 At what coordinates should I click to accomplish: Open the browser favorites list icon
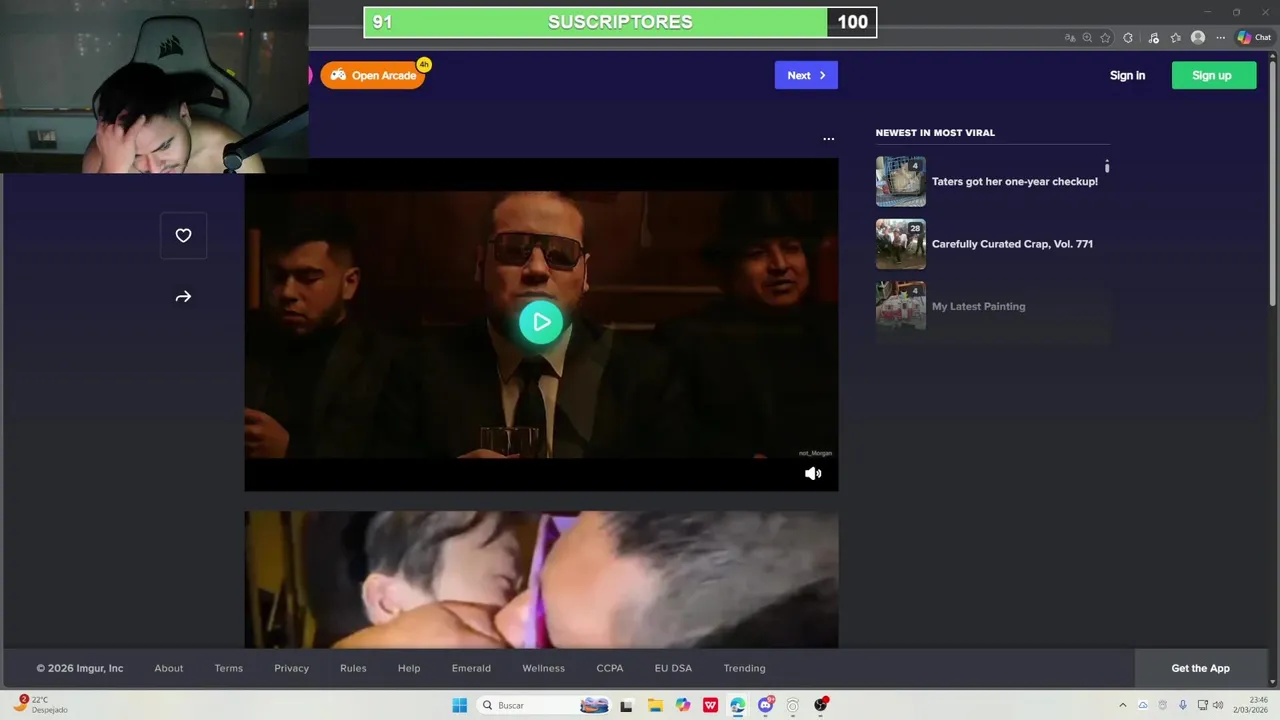pyautogui.click(x=1176, y=38)
